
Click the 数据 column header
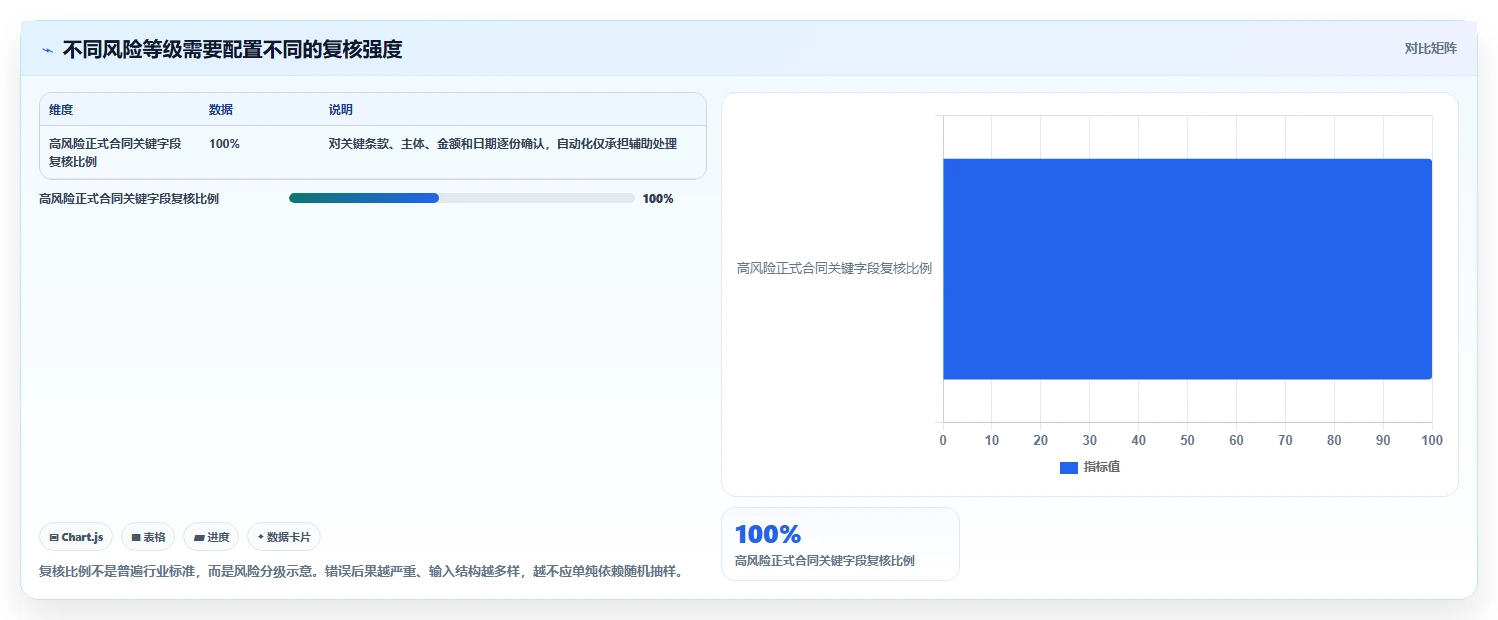[x=221, y=110]
